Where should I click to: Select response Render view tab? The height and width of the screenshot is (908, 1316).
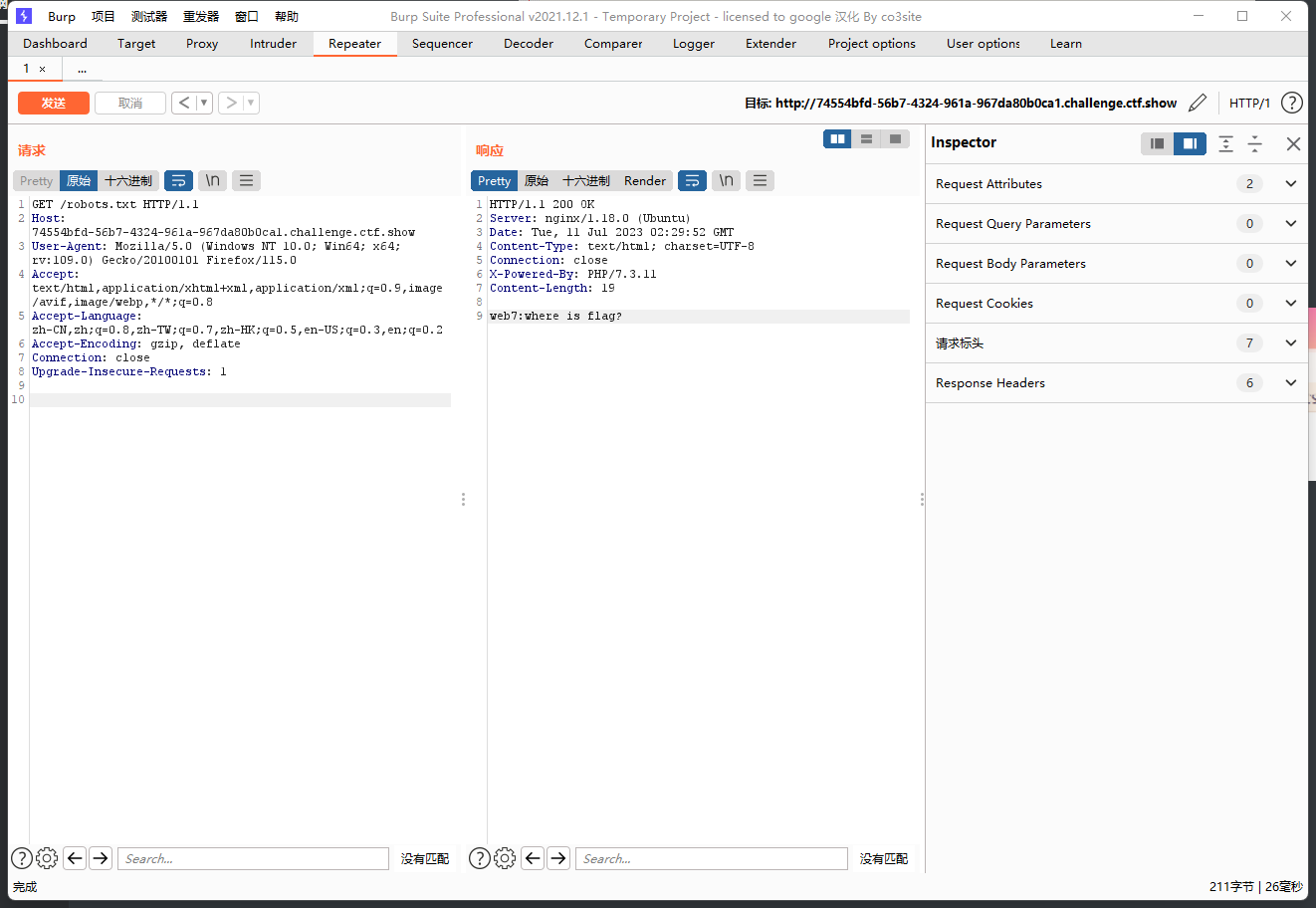tap(645, 180)
